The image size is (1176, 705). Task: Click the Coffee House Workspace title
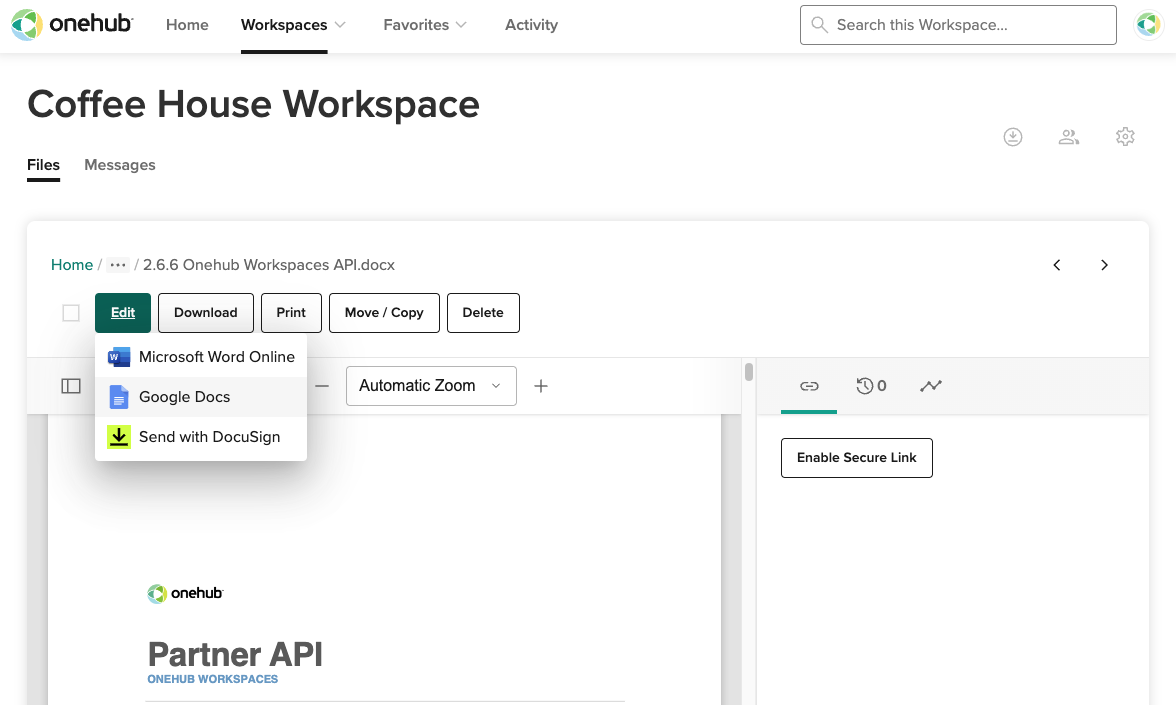[254, 104]
